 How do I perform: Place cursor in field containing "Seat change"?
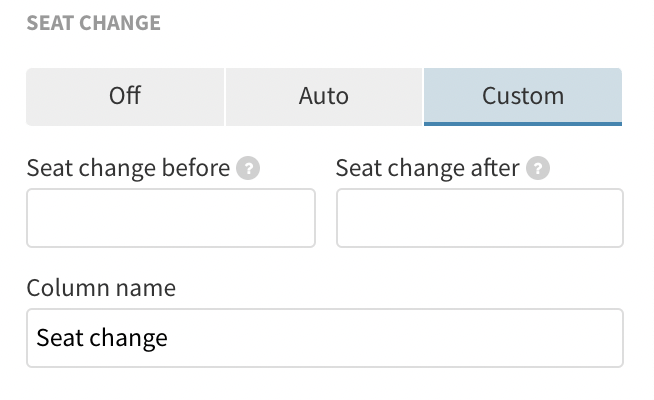[x=325, y=338]
